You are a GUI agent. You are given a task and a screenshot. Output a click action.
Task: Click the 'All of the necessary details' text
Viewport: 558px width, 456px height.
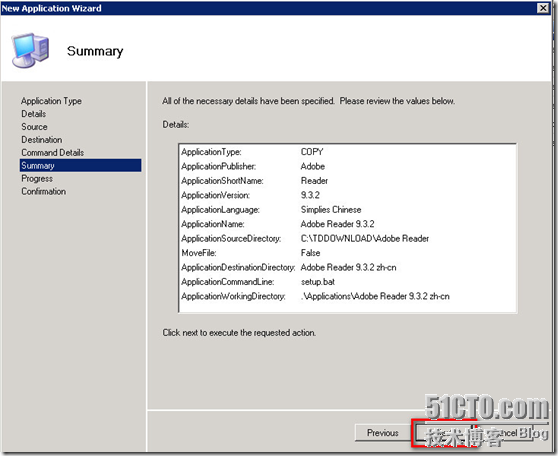click(x=308, y=101)
